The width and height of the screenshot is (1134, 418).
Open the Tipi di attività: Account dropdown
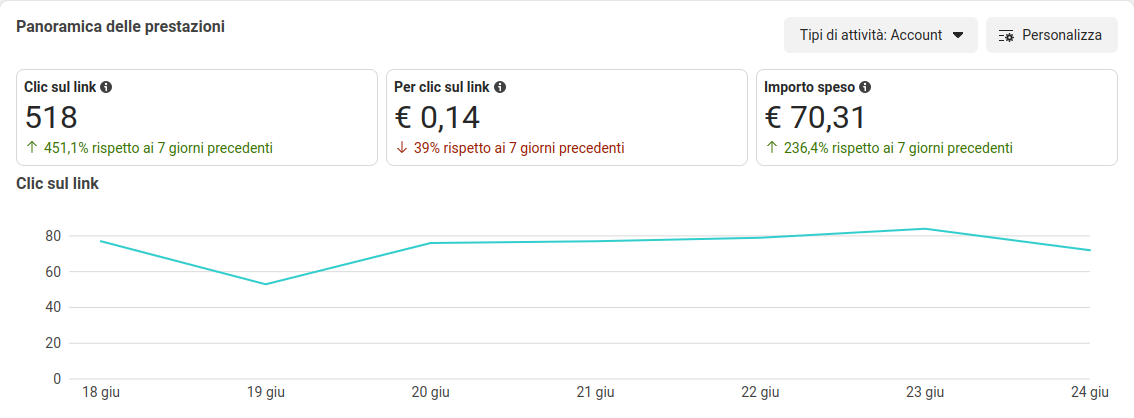point(880,35)
